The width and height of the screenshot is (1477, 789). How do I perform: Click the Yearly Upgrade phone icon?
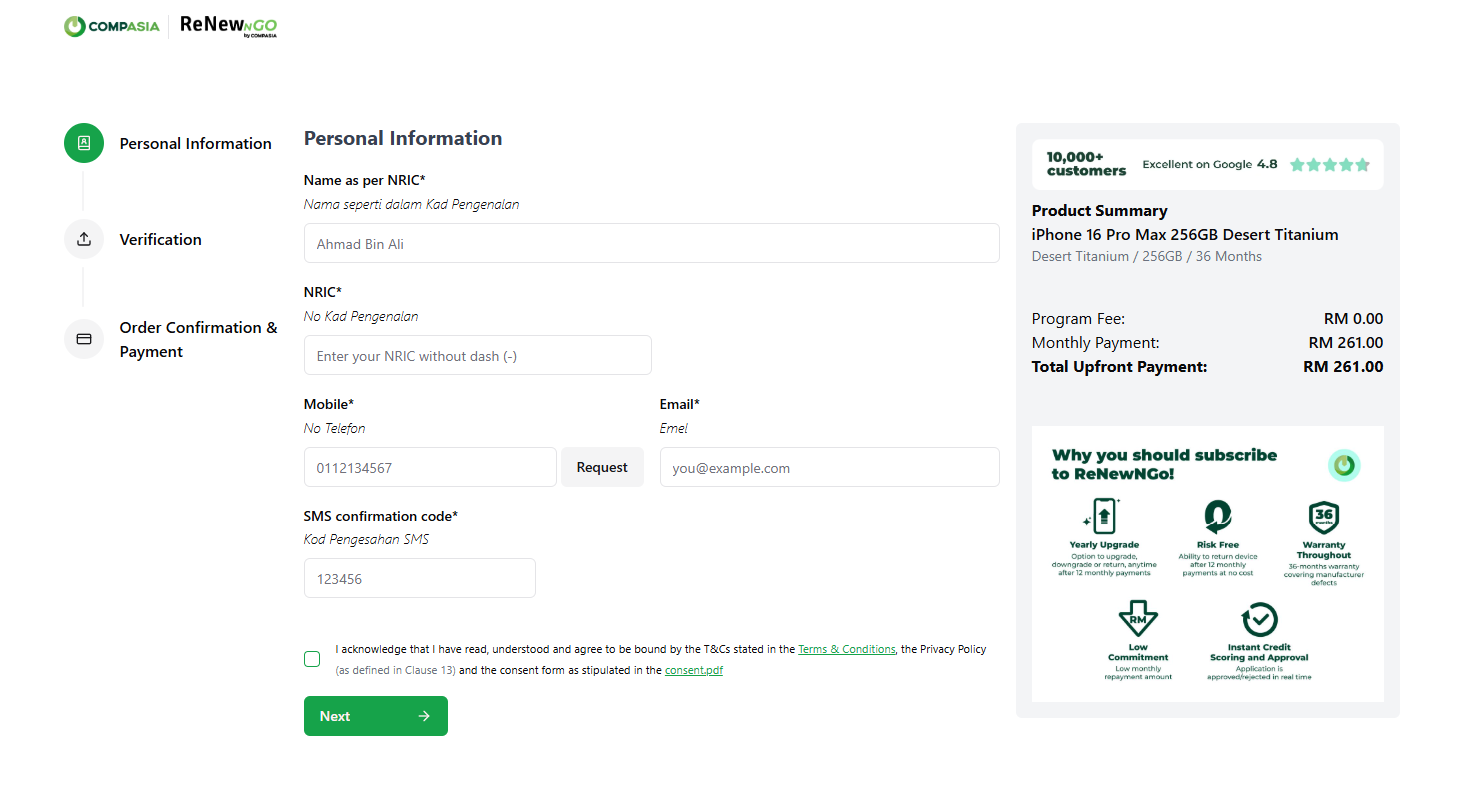1103,517
